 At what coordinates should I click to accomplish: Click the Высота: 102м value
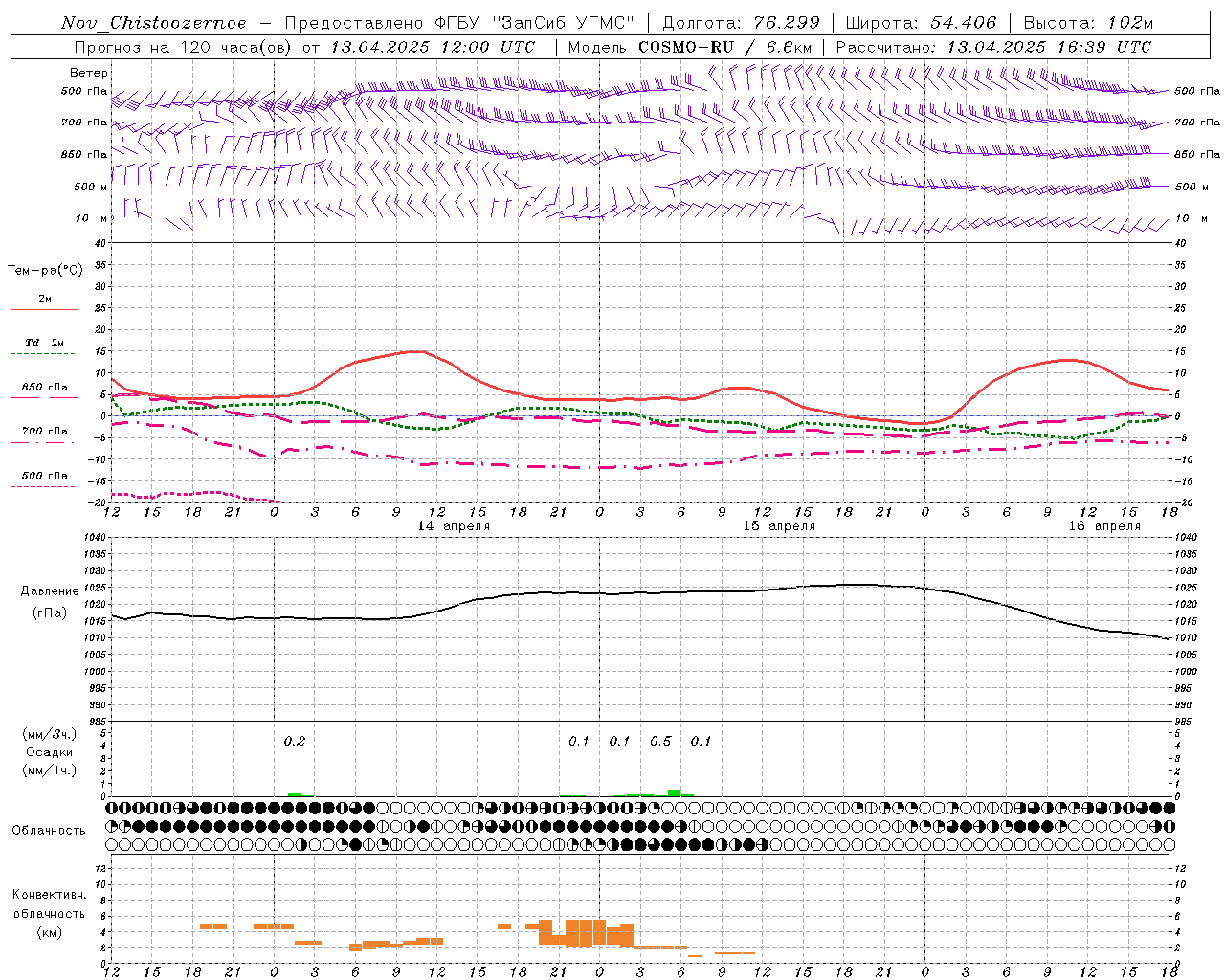coord(1088,23)
